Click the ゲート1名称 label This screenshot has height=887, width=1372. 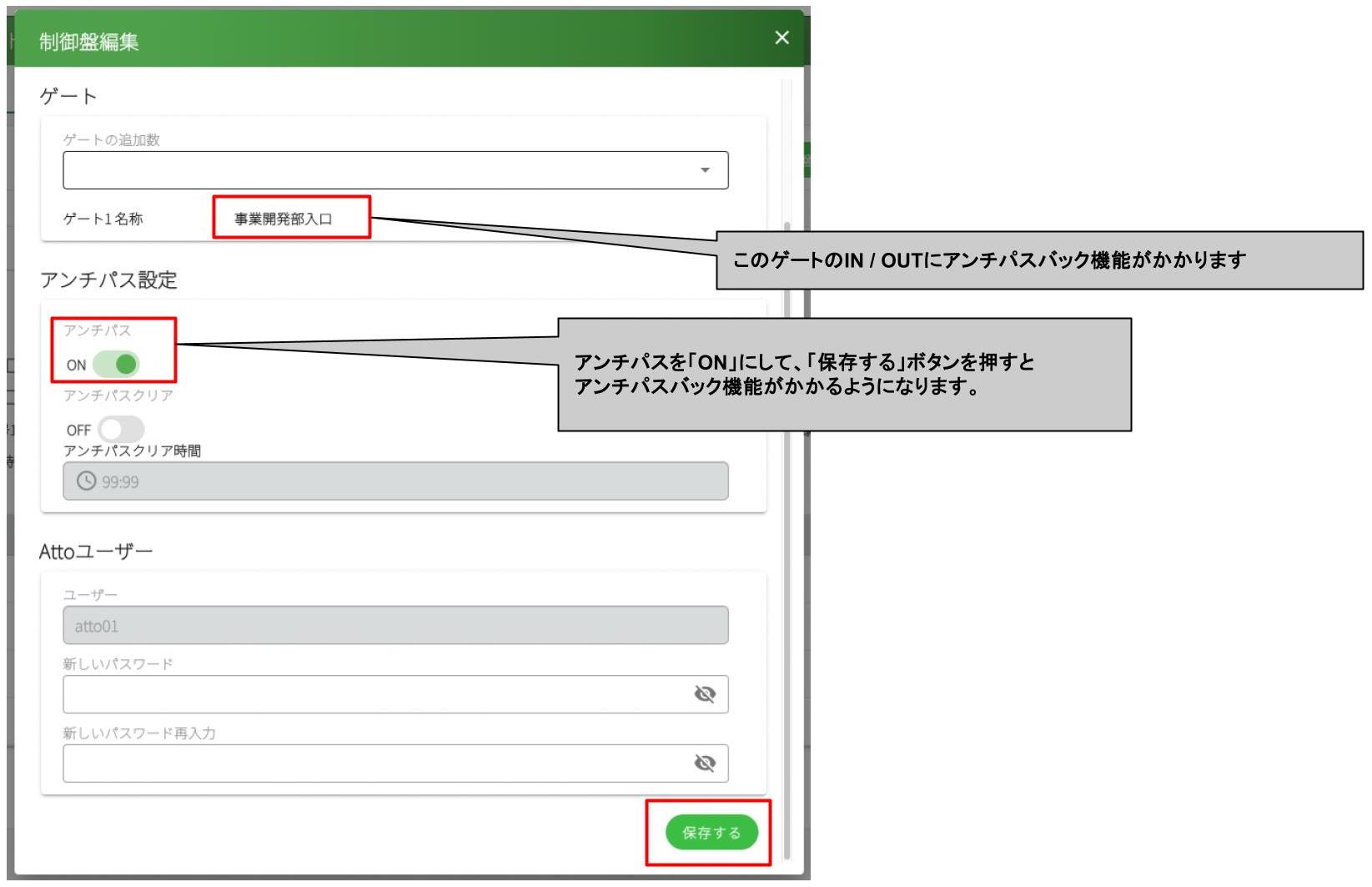(103, 219)
